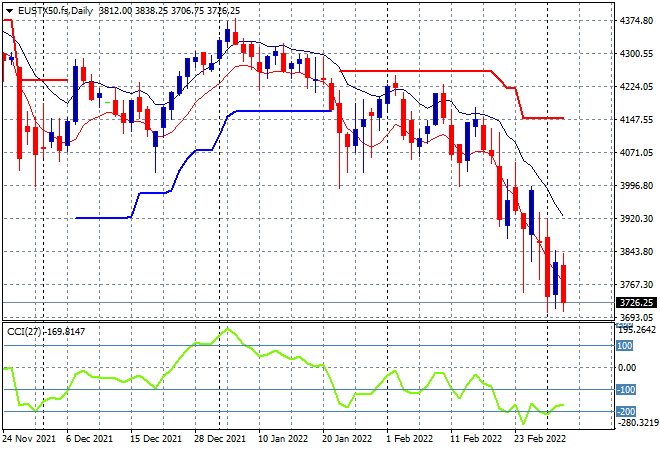660x450 pixels.
Task: Click the 24 Nov 2021 date label
Action: coord(29,439)
